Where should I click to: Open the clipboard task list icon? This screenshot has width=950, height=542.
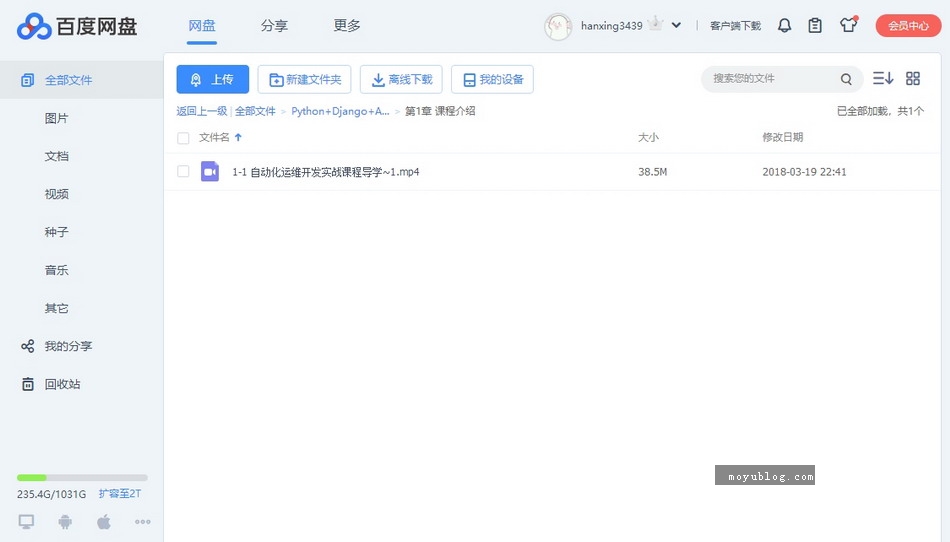click(815, 25)
